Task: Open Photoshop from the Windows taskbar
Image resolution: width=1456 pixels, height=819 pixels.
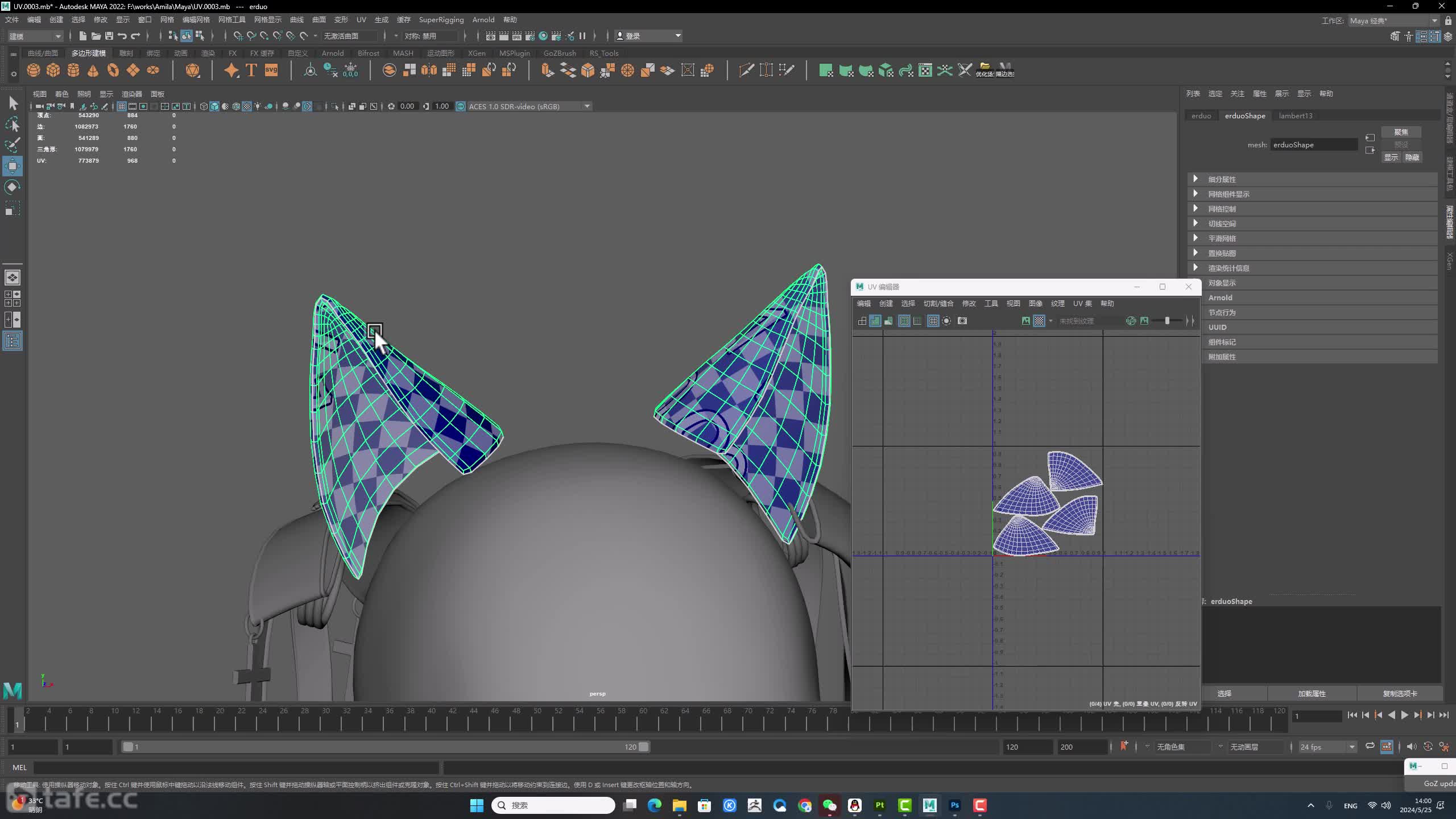Action: coord(955,805)
